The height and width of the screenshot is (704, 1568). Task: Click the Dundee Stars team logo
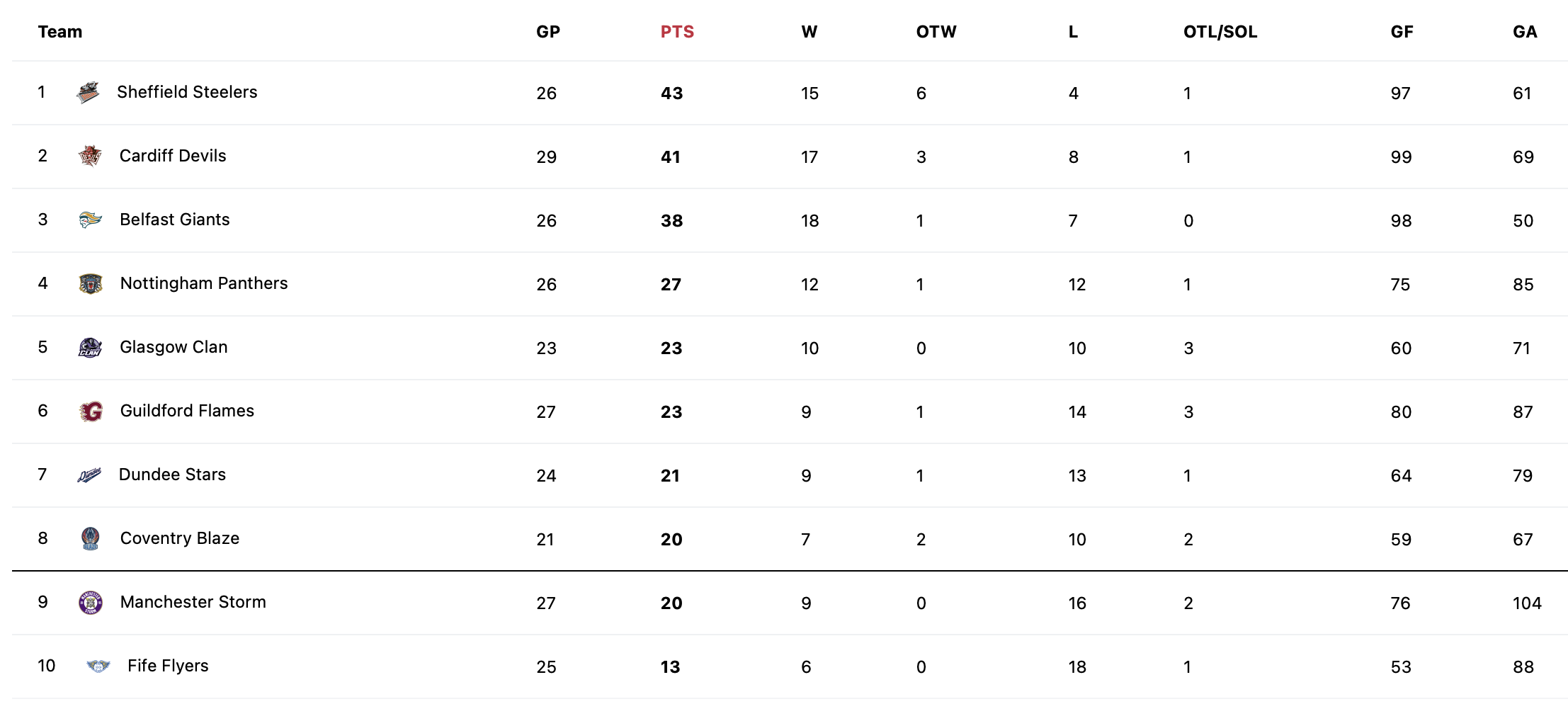pyautogui.click(x=89, y=475)
